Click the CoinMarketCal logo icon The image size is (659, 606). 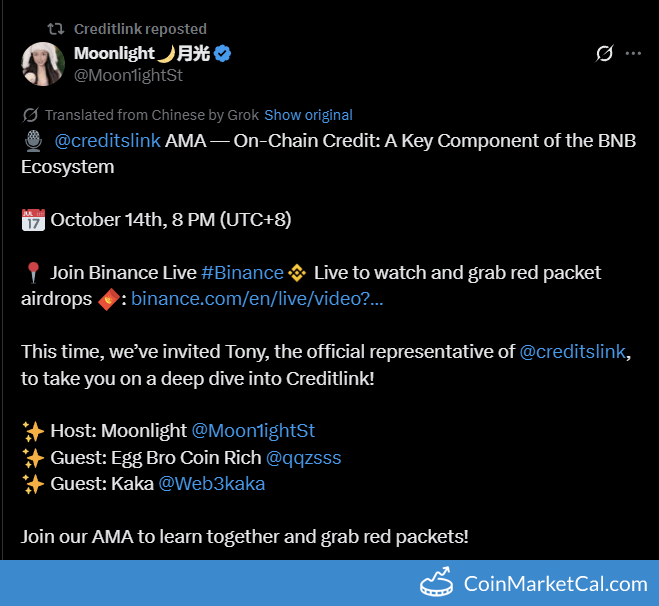pos(436,582)
